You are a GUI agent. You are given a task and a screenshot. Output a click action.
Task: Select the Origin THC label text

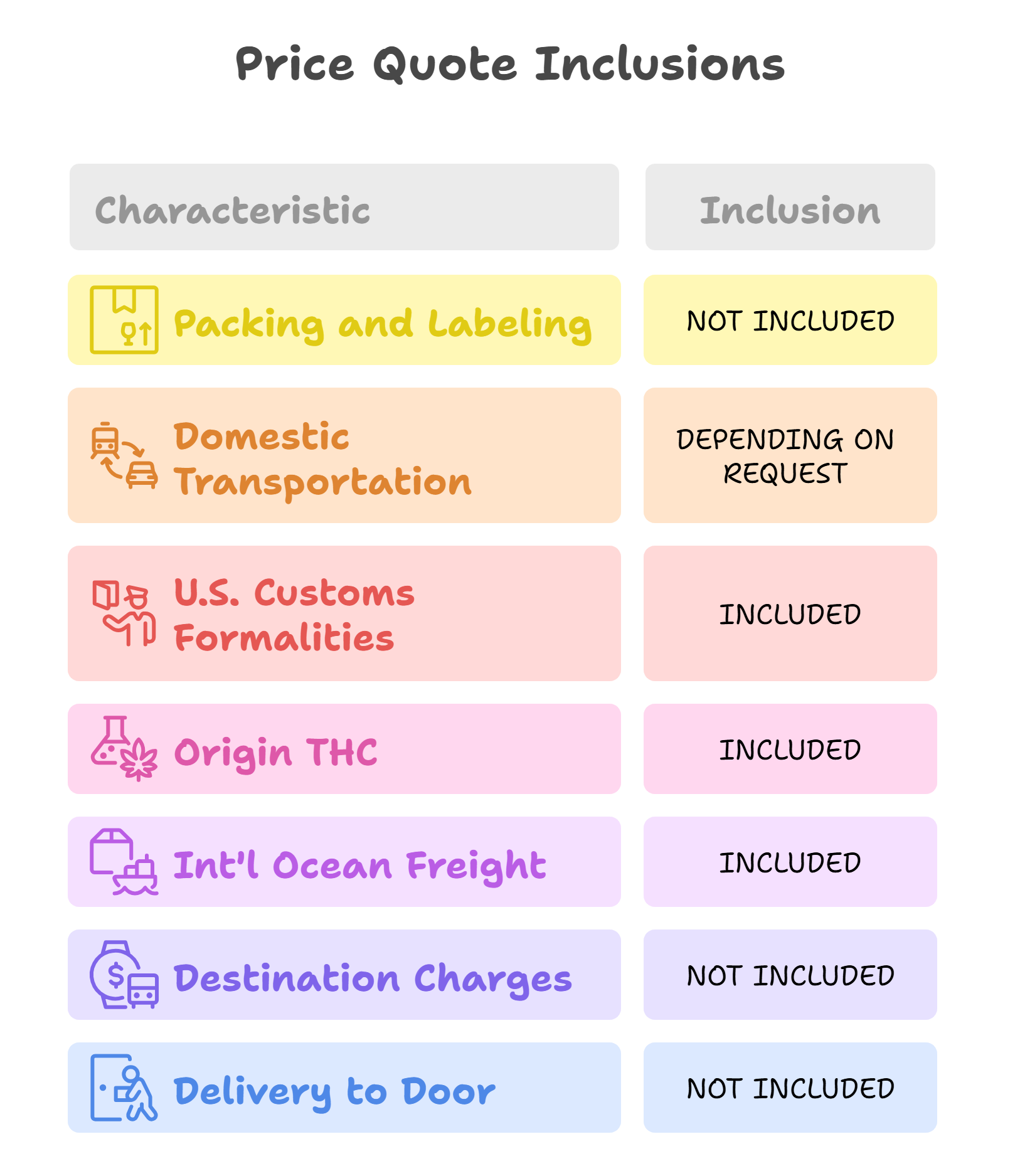tap(275, 752)
